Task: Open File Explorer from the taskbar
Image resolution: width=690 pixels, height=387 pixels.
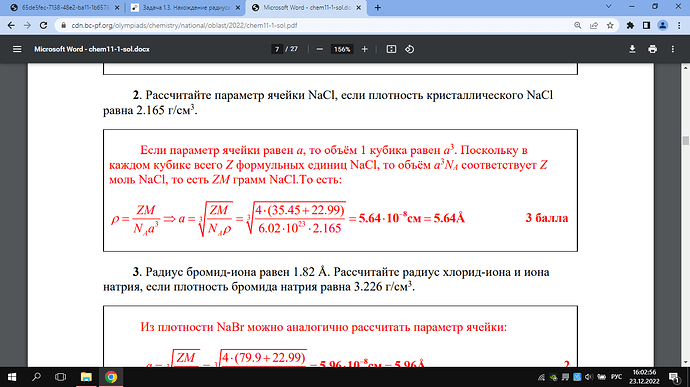Action: pos(86,377)
